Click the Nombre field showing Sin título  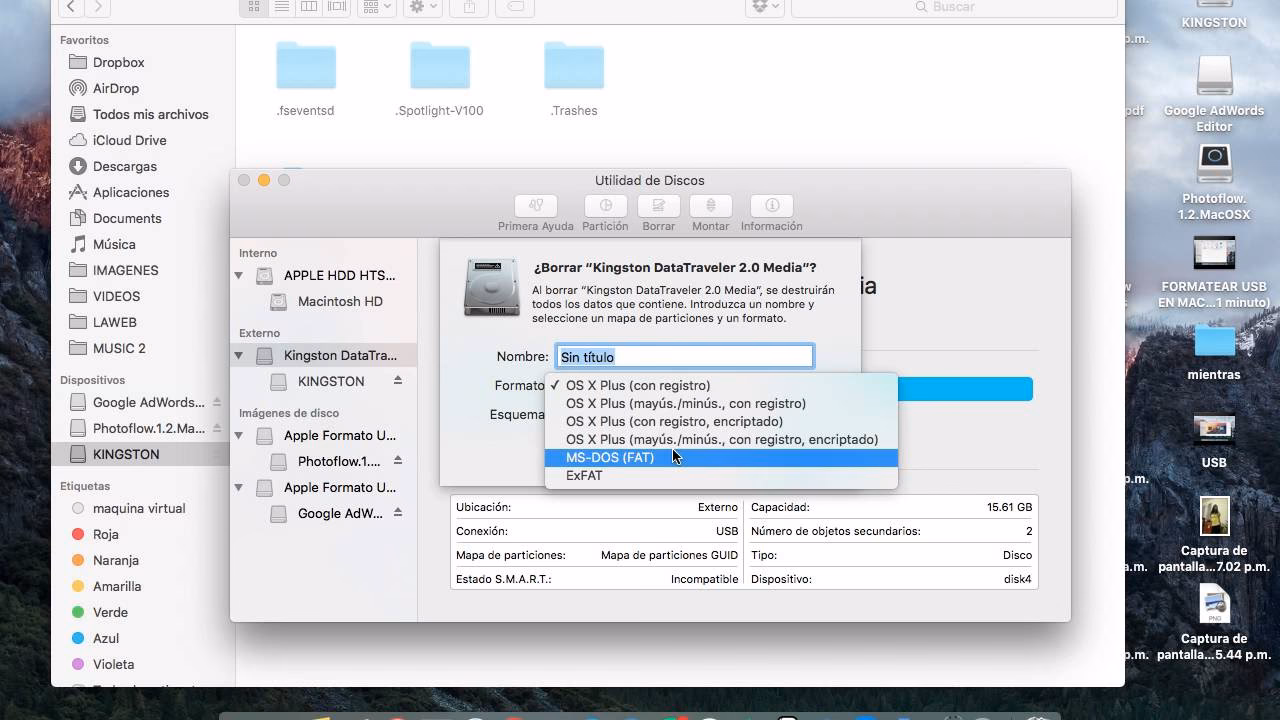click(684, 356)
